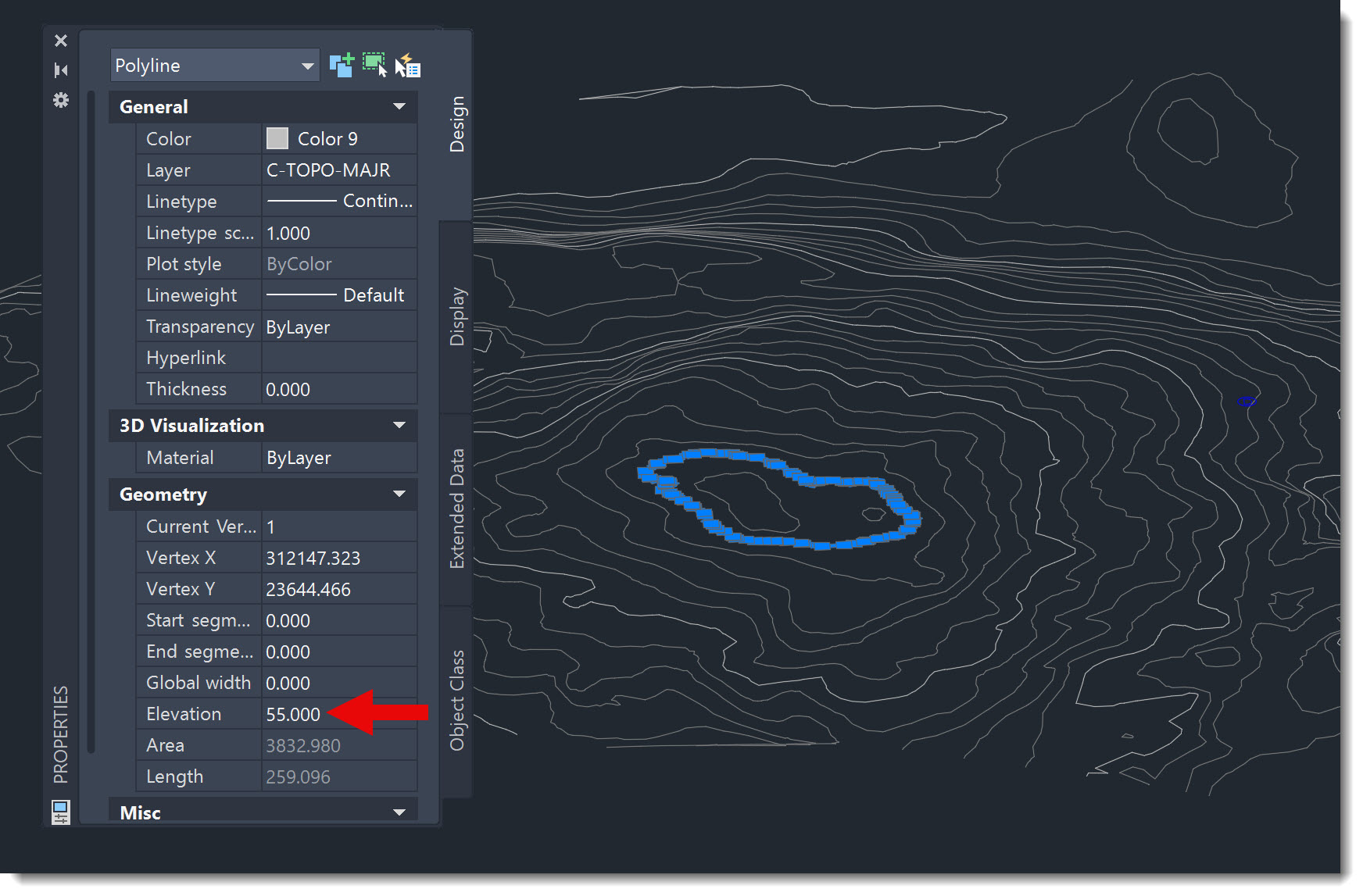
Task: Collapse the 3D Visualization section
Action: click(x=400, y=426)
